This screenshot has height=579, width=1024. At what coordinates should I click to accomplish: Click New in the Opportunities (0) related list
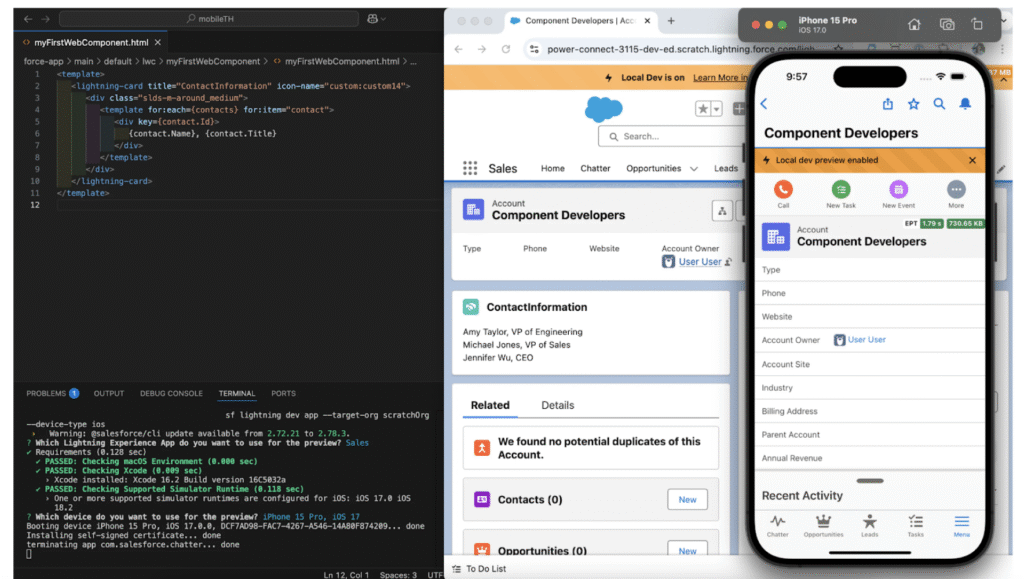pyautogui.click(x=687, y=550)
